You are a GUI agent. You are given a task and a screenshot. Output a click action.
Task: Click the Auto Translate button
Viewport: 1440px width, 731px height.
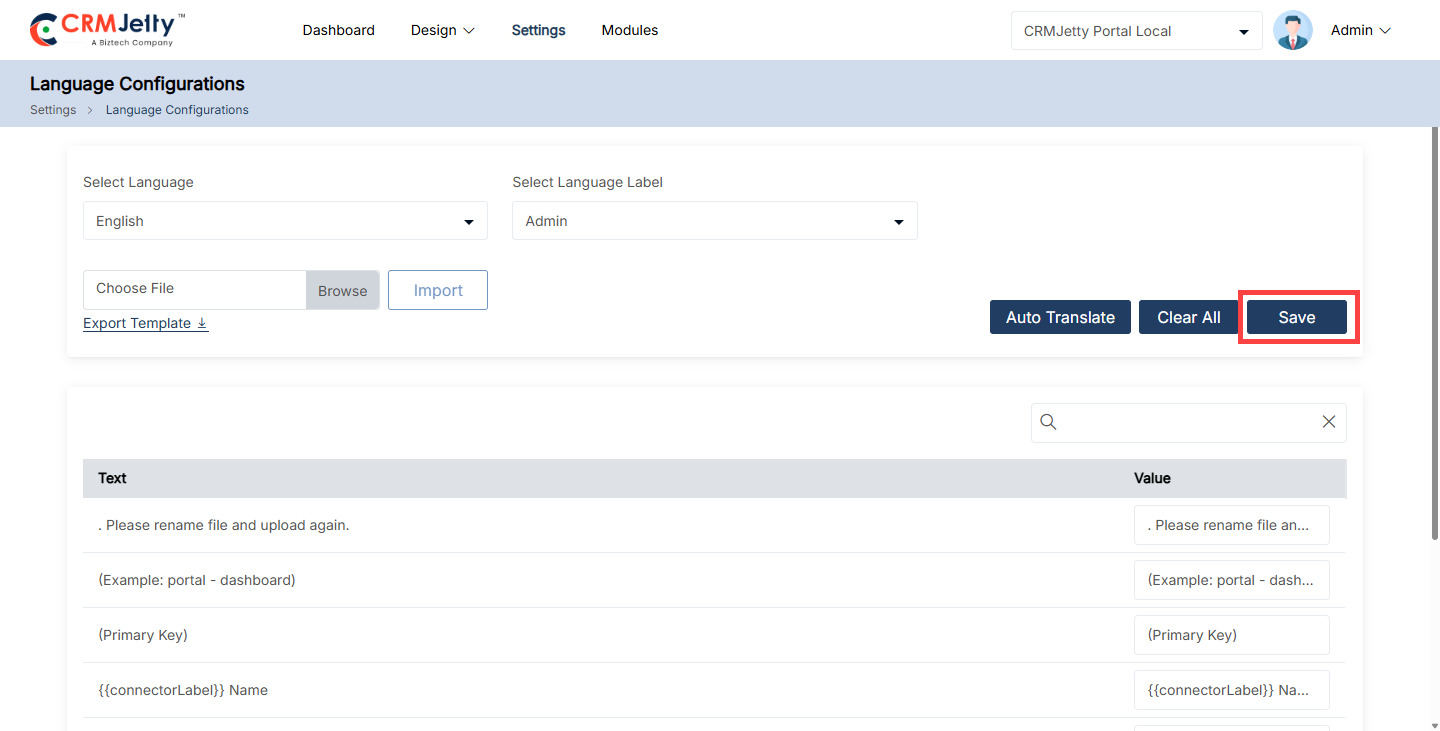coord(1060,317)
